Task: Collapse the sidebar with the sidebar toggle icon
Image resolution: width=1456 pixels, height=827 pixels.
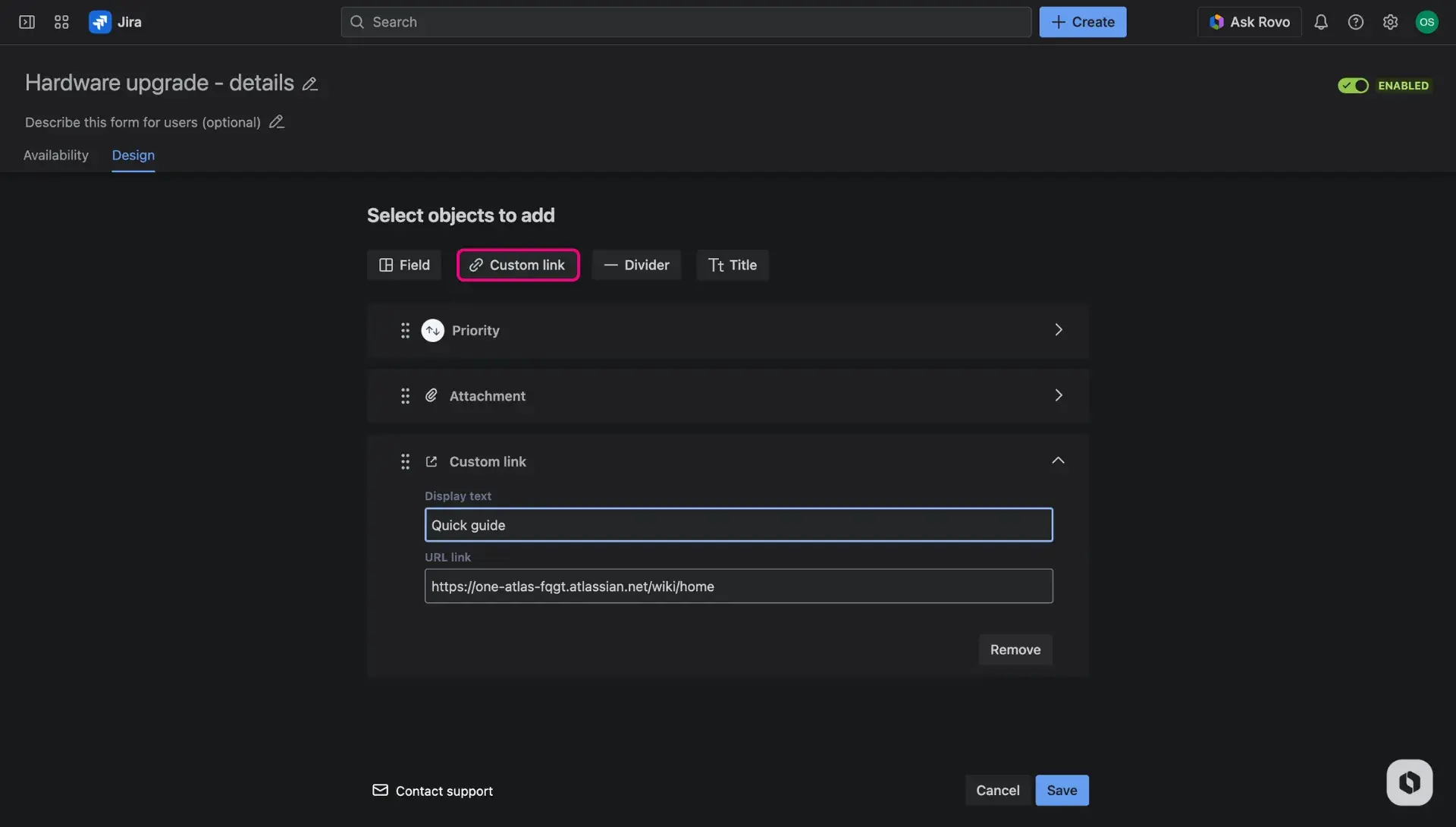Action: [26, 22]
